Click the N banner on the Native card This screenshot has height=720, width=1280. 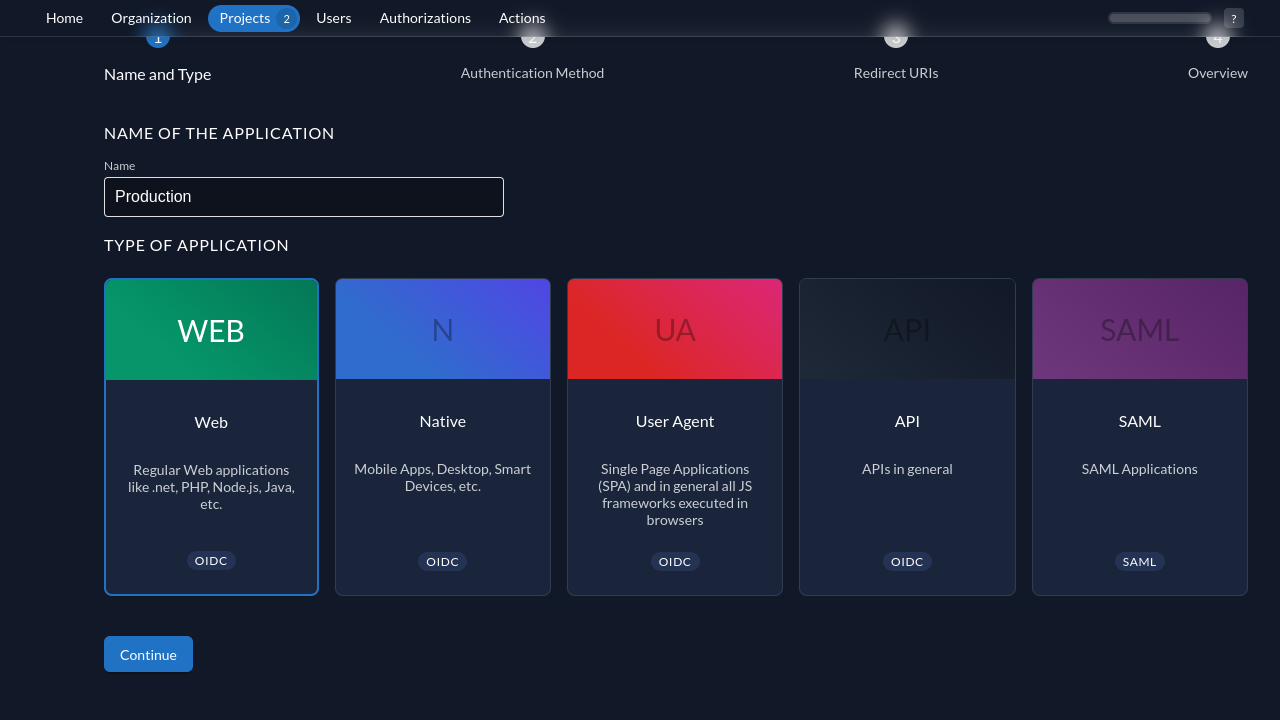tap(443, 328)
